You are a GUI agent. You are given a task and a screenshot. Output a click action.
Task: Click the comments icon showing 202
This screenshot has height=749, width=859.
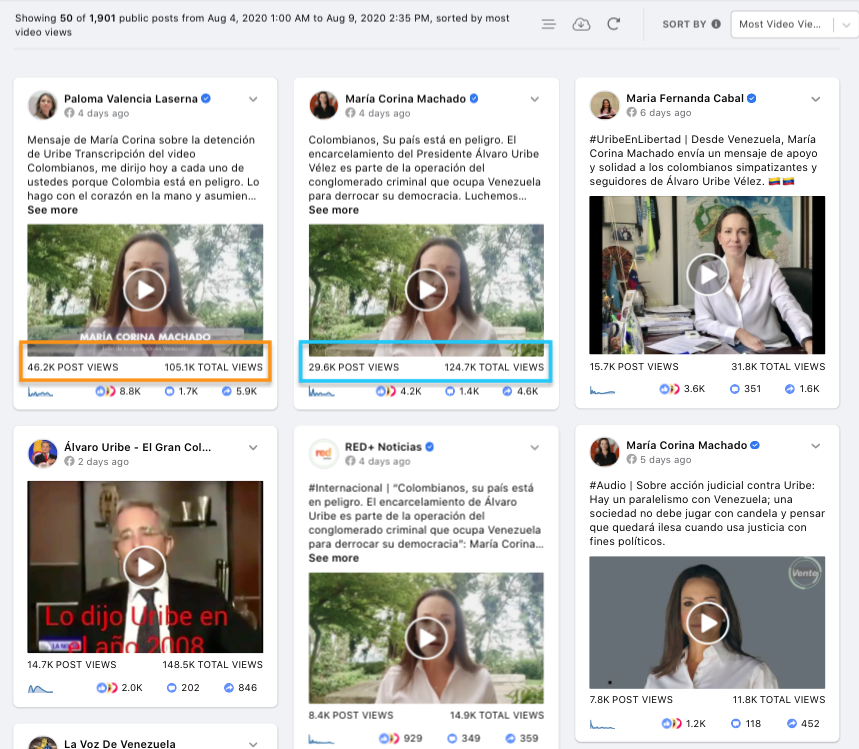coord(171,688)
